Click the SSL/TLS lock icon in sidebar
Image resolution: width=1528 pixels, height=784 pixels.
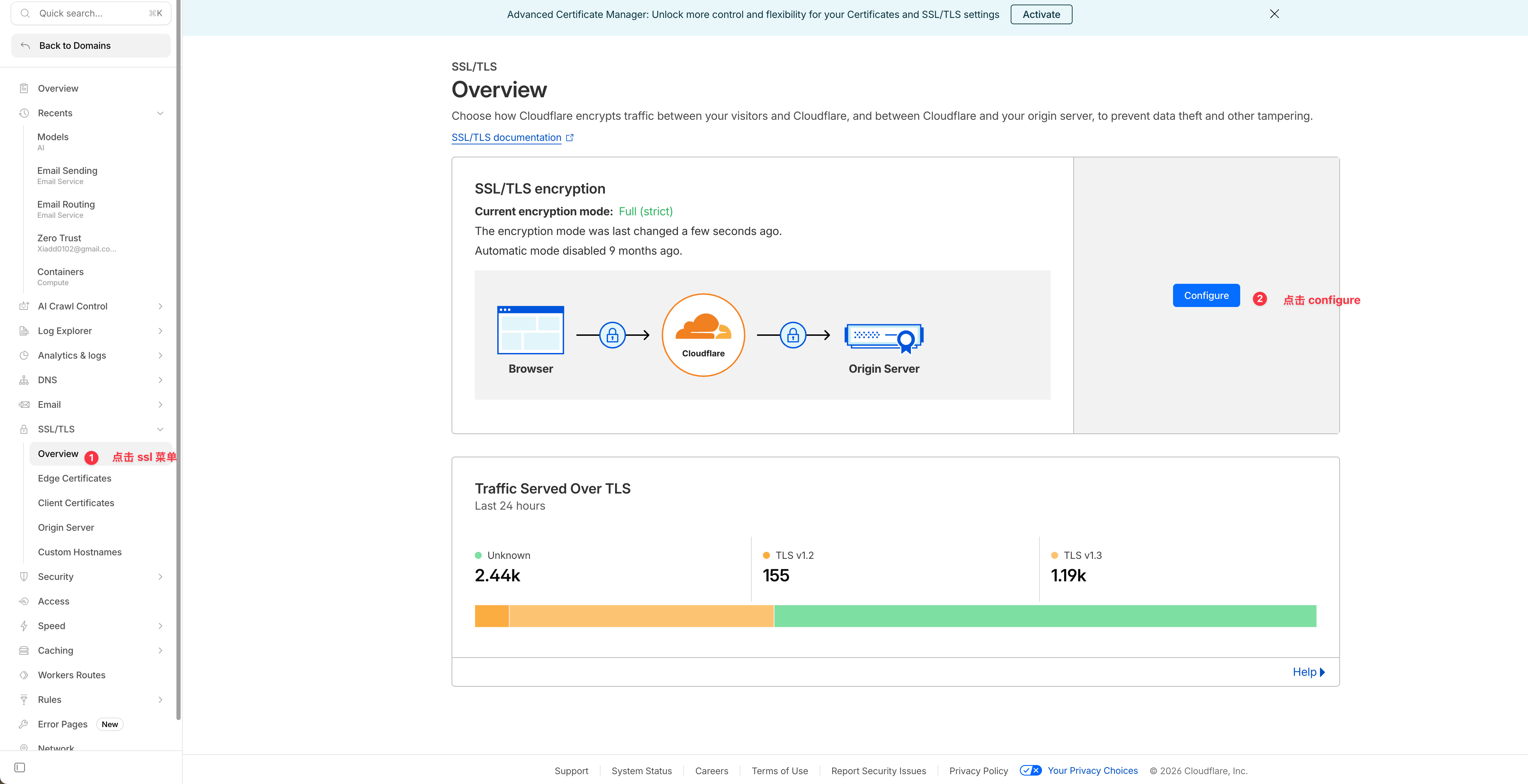[x=24, y=429]
